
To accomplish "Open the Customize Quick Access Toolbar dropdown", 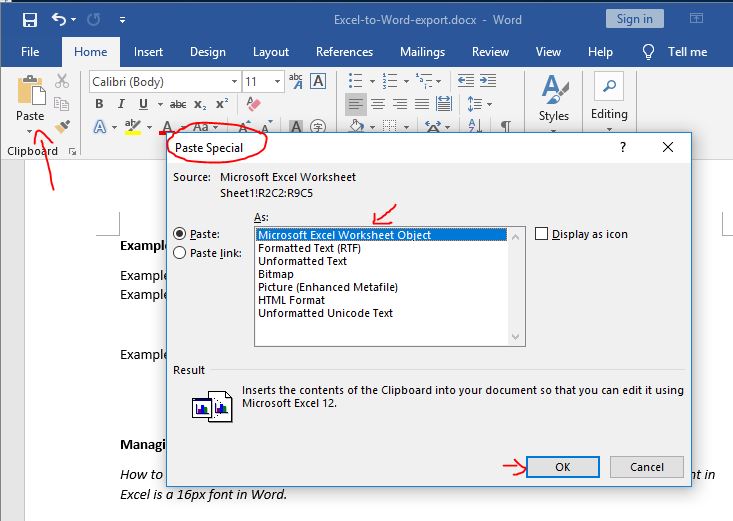I will coord(122,20).
